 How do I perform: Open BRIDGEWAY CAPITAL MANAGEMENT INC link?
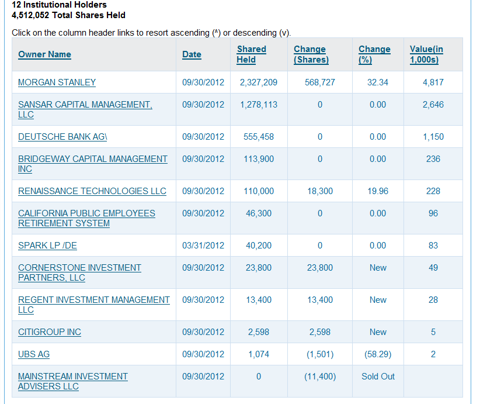pos(93,164)
